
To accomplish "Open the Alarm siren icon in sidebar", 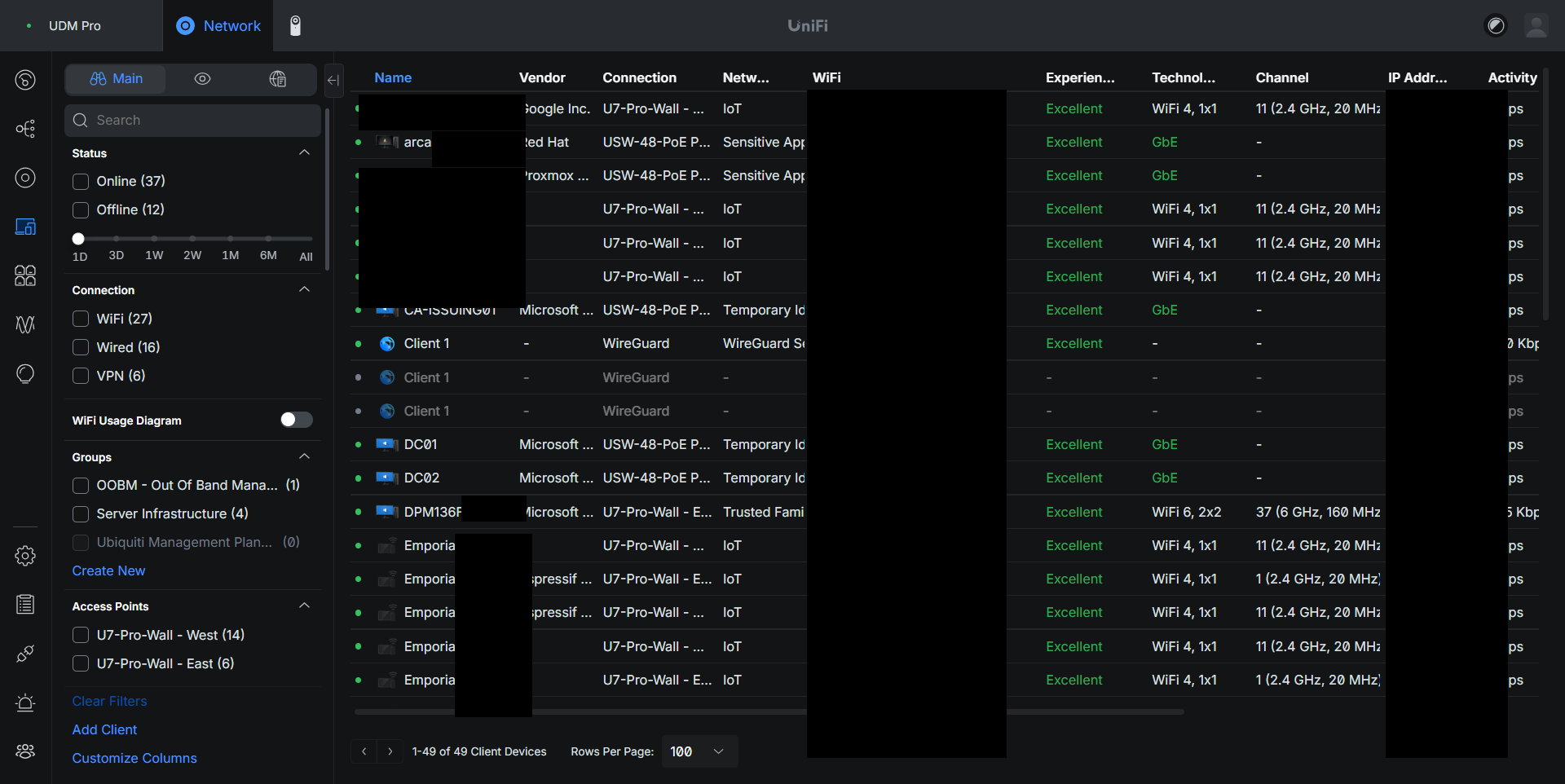I will [x=25, y=703].
